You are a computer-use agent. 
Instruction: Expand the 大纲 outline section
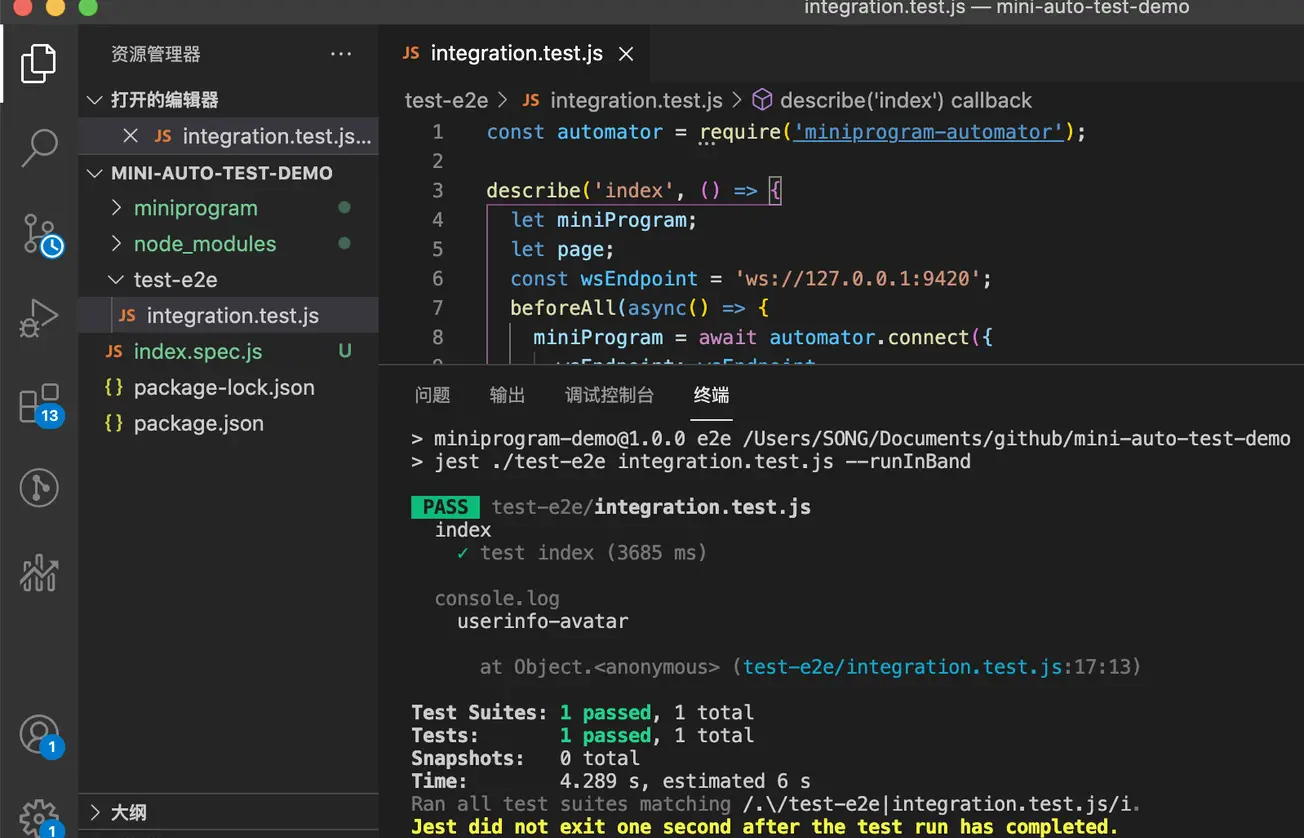coord(95,812)
